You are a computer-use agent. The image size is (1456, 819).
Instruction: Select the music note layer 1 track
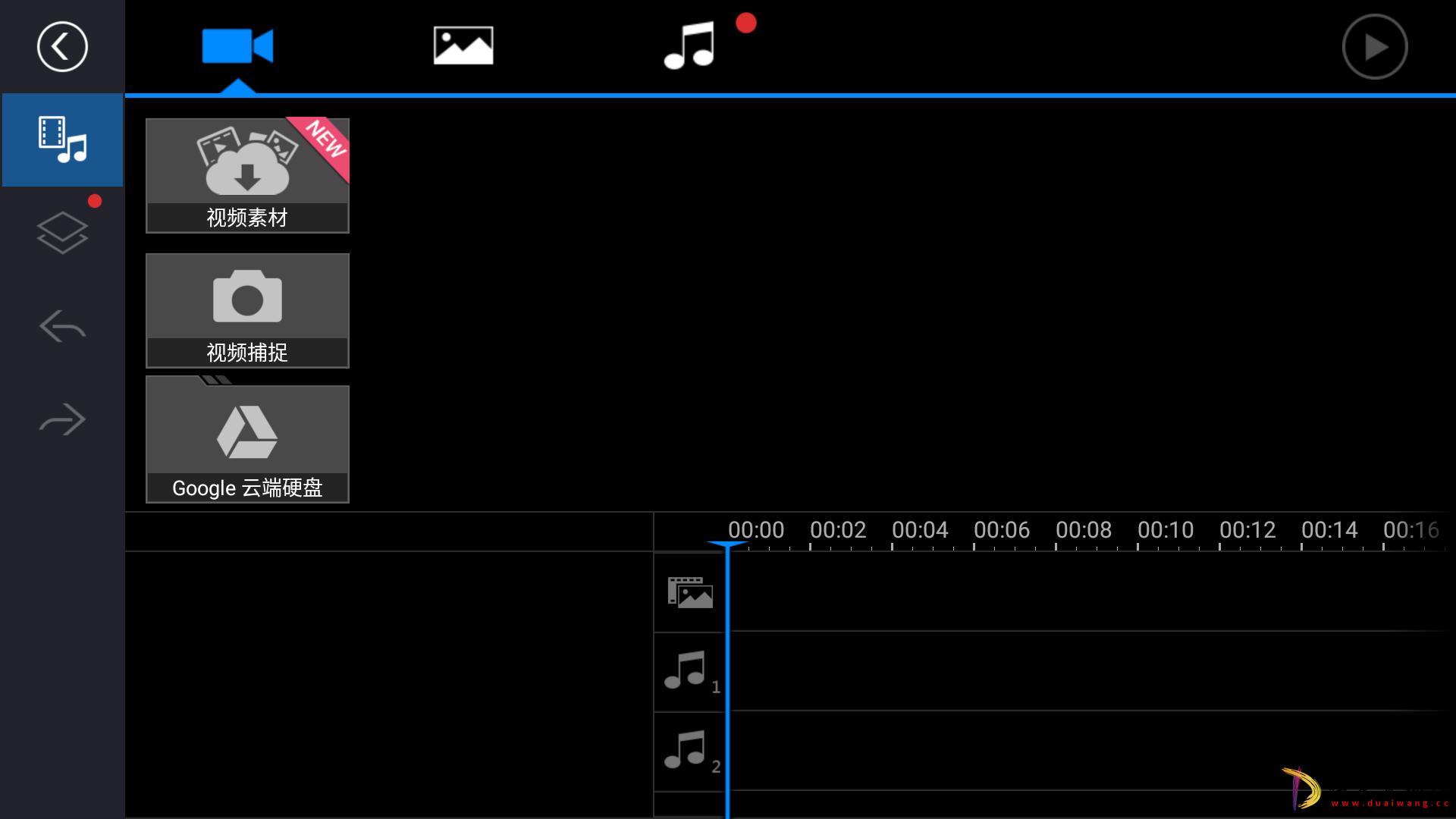click(690, 670)
